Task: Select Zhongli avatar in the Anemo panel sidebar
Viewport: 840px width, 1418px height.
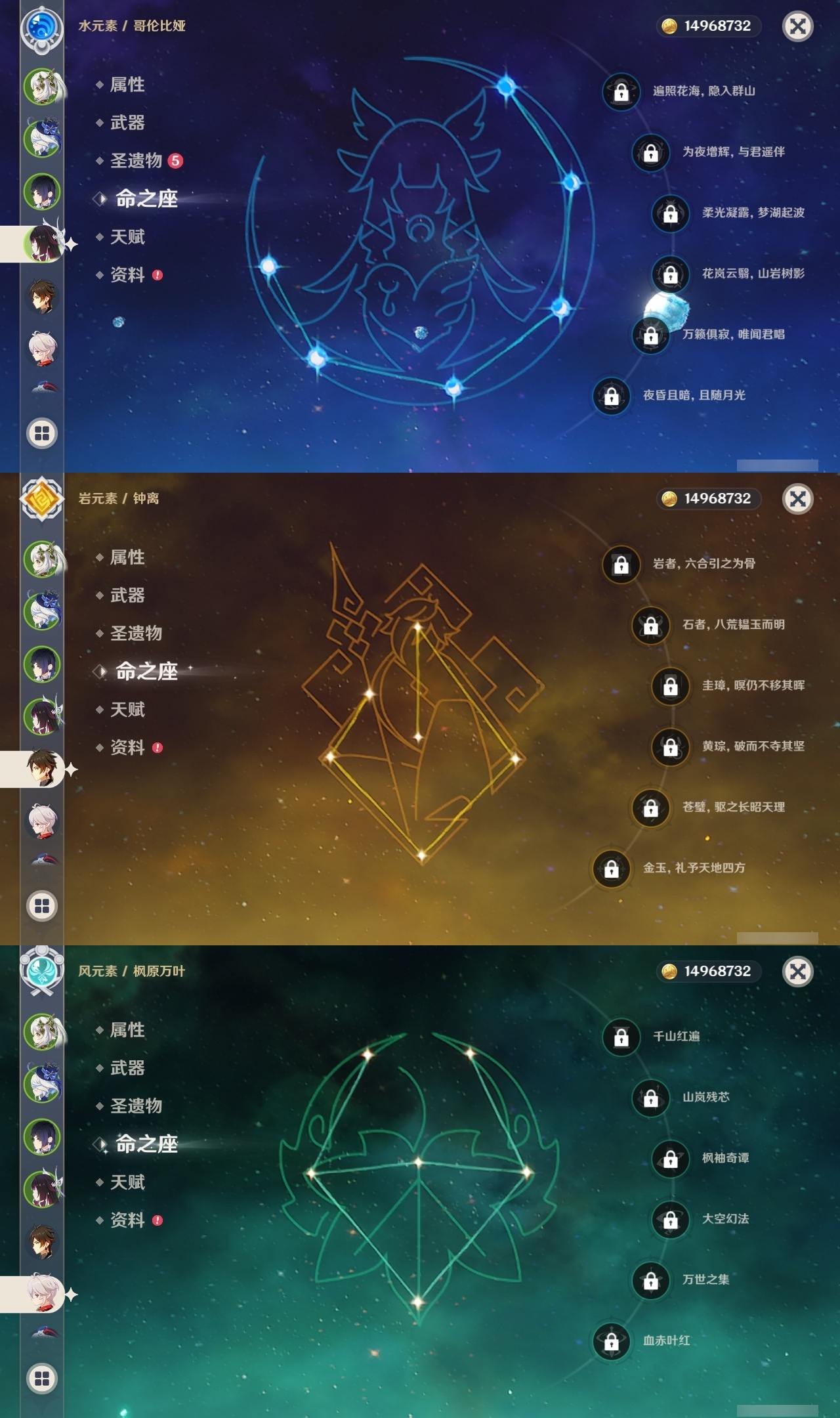Action: point(43,1242)
